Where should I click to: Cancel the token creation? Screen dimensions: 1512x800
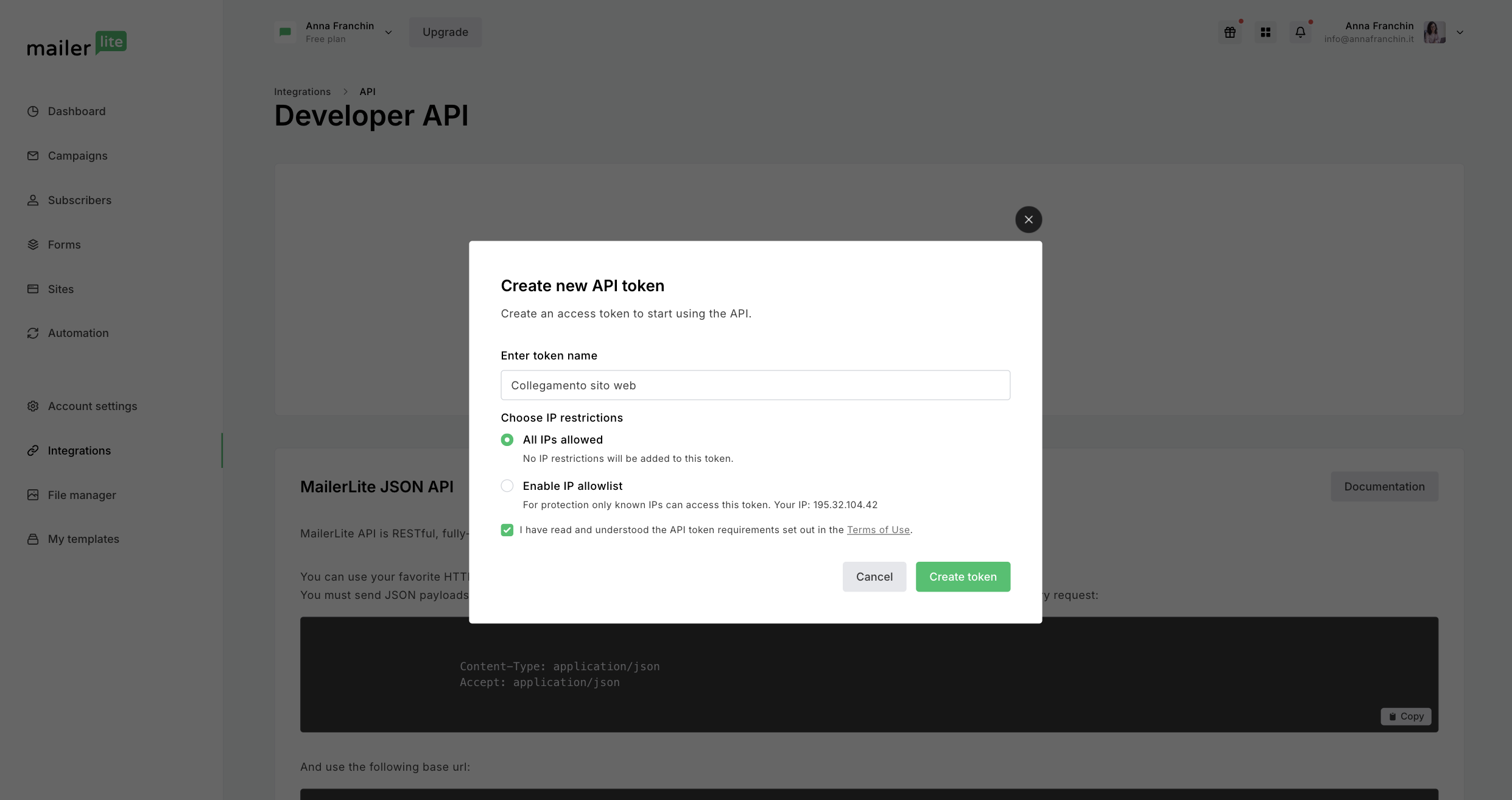874,576
